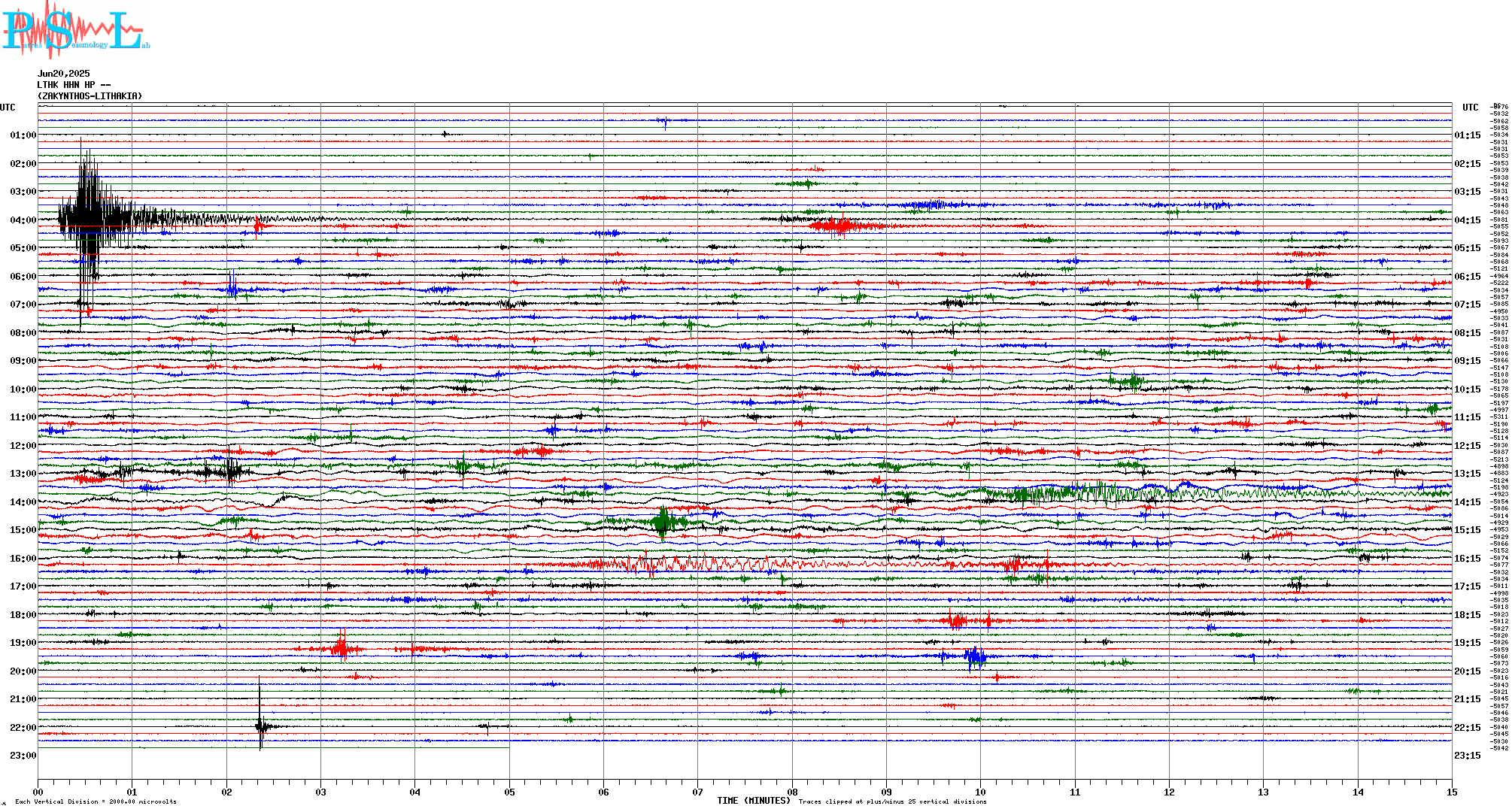Click the minute axis tick label 01
Viewport: 1512px width, 812px height.
click(132, 792)
